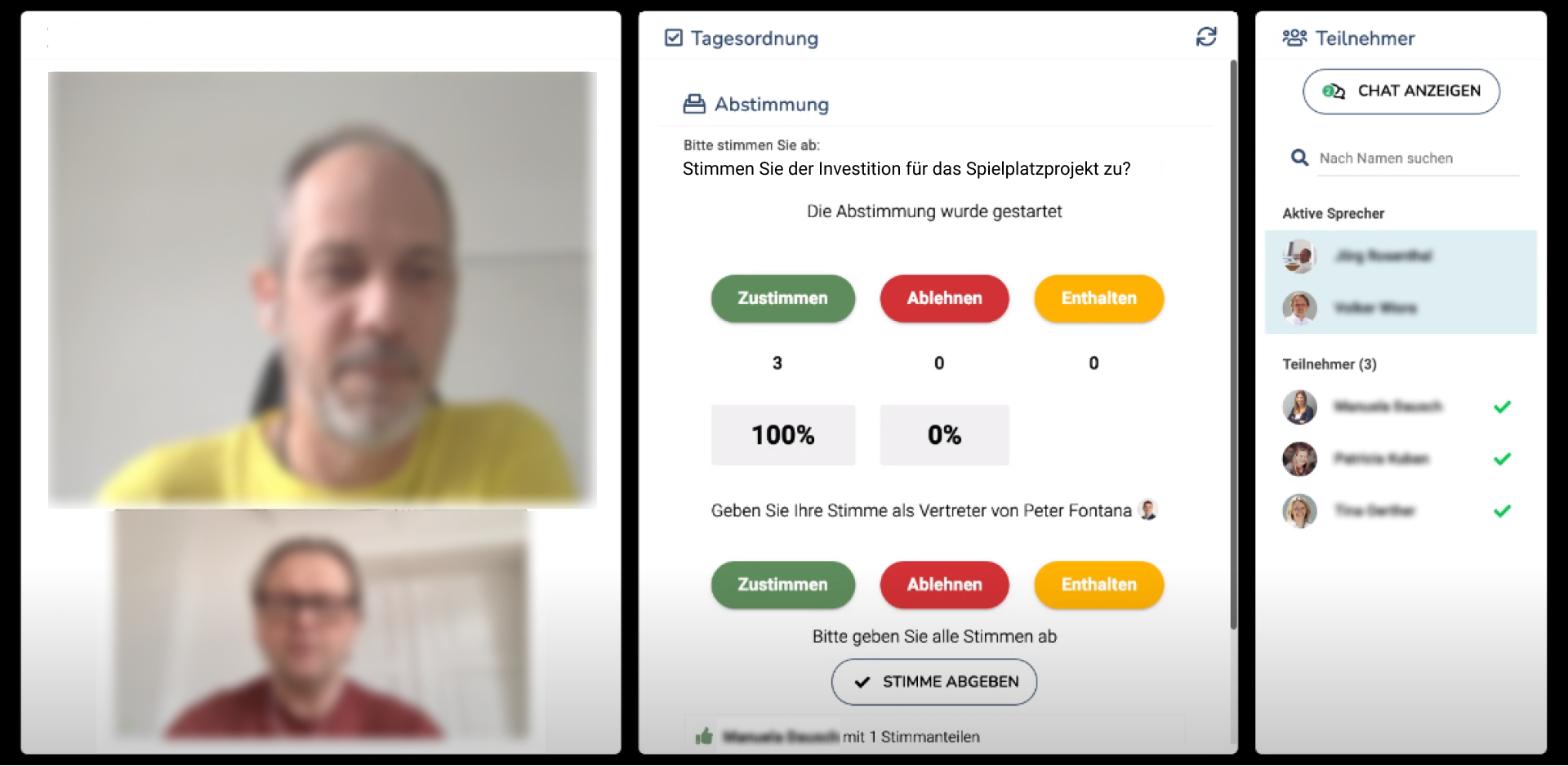Screen dimensions: 1568x766
Task: Click the first active speaker's avatar
Action: (1299, 256)
